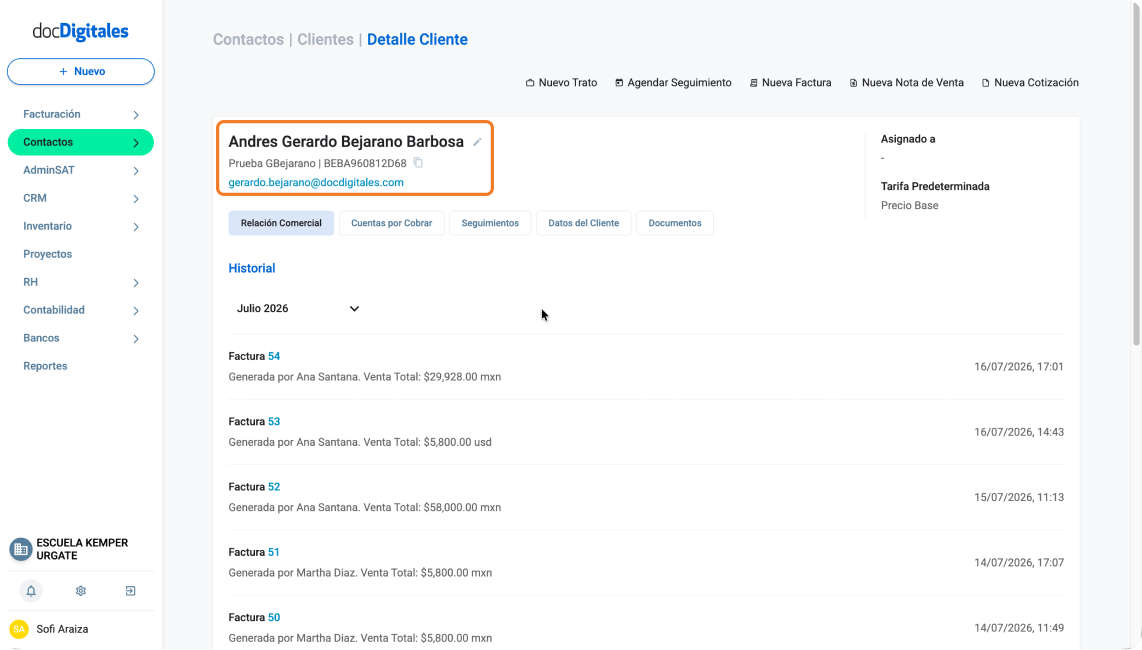Open invoice number 51
Image resolution: width=1142 pixels, height=650 pixels.
point(274,552)
